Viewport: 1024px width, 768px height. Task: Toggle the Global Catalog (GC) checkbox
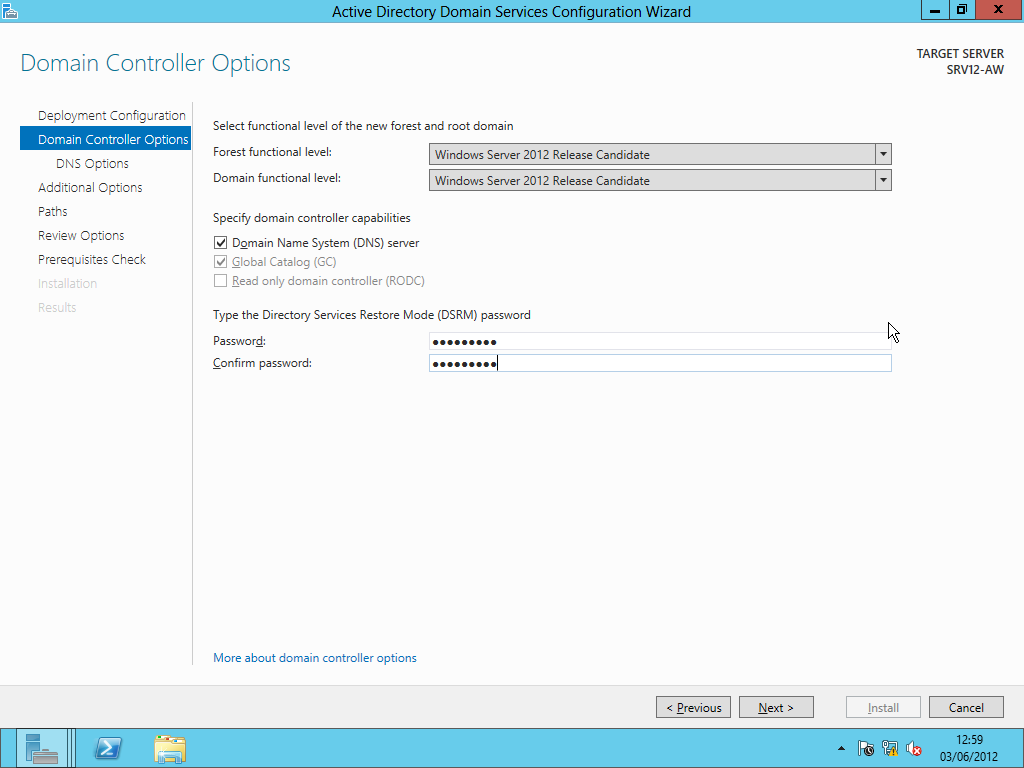[x=221, y=262]
